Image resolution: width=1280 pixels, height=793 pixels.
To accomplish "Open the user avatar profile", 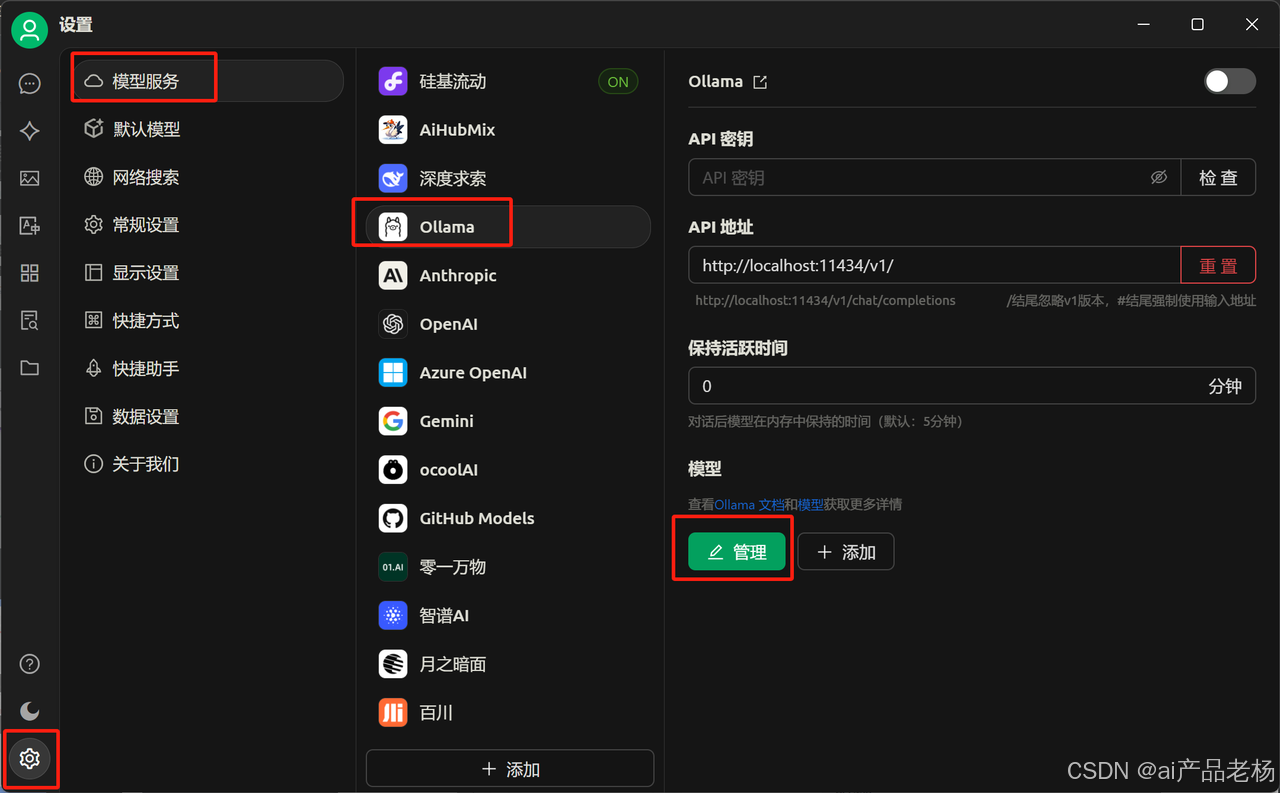I will tap(30, 30).
